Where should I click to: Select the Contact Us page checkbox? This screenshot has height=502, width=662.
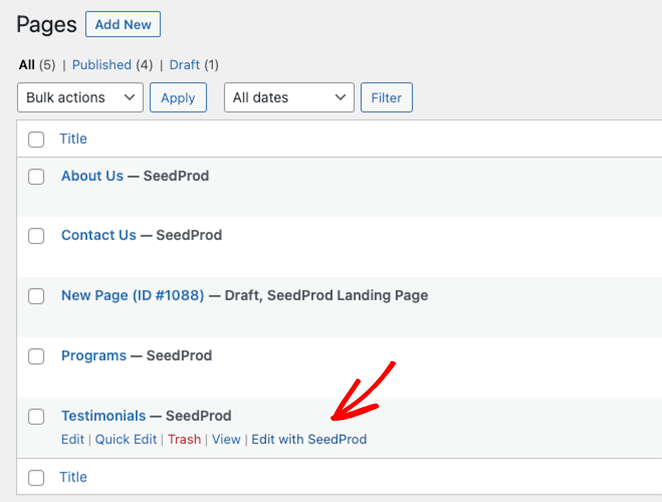(x=36, y=236)
